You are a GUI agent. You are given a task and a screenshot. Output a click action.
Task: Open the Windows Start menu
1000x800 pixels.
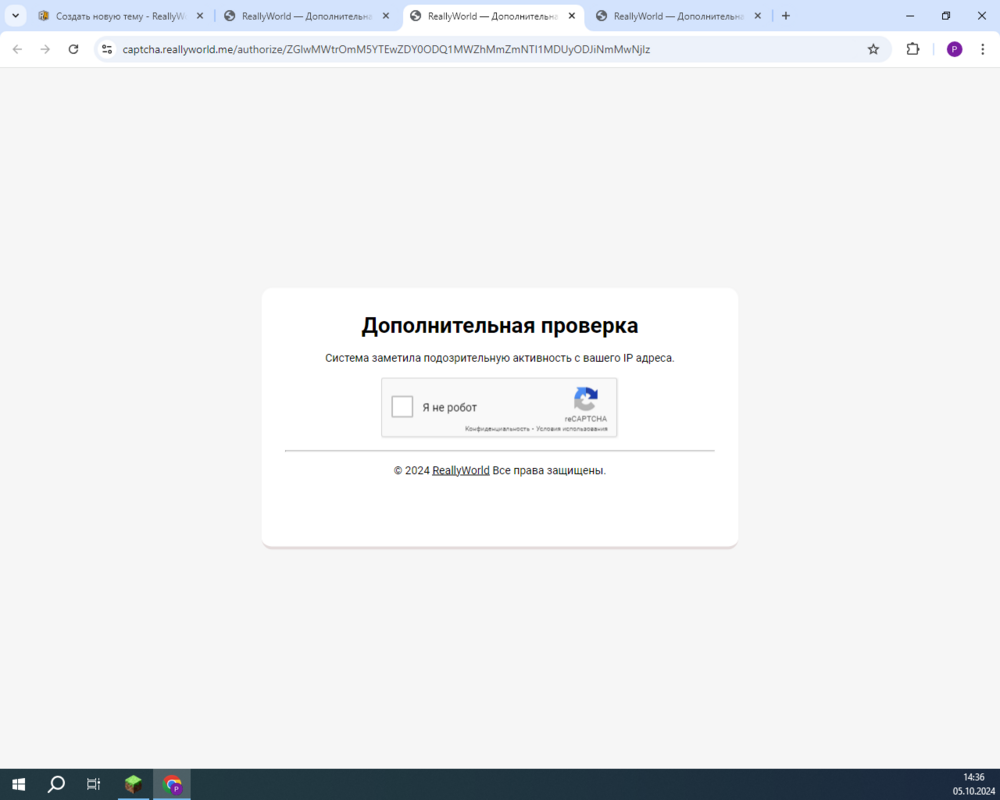coord(18,784)
